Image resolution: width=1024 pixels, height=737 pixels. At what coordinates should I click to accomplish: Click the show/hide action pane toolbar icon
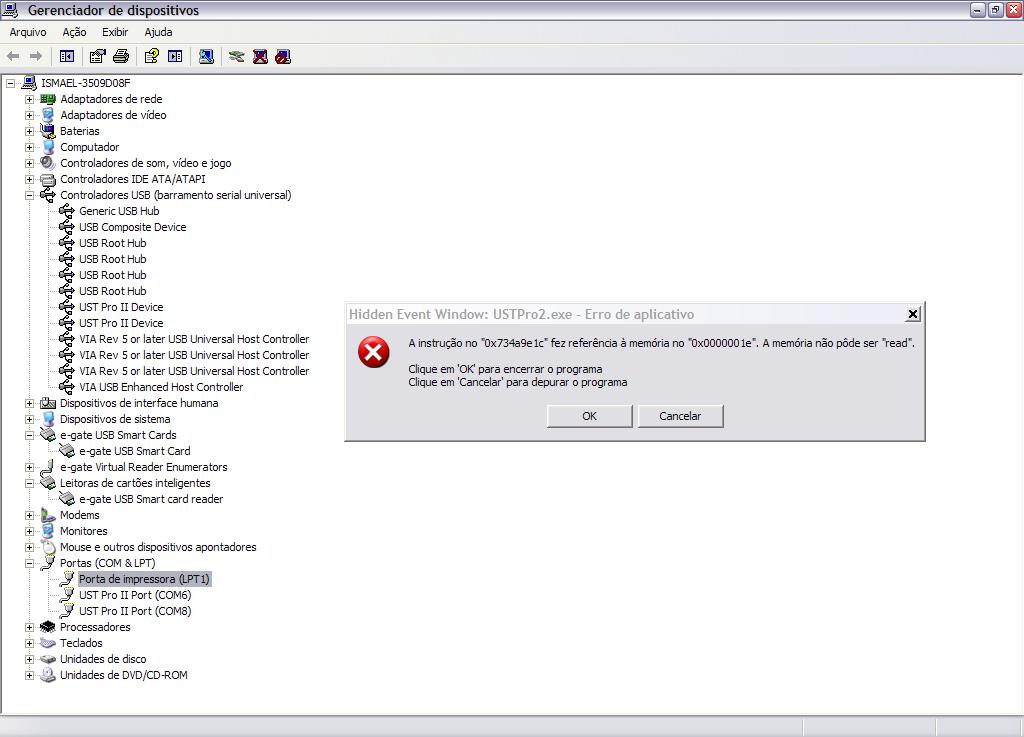175,57
